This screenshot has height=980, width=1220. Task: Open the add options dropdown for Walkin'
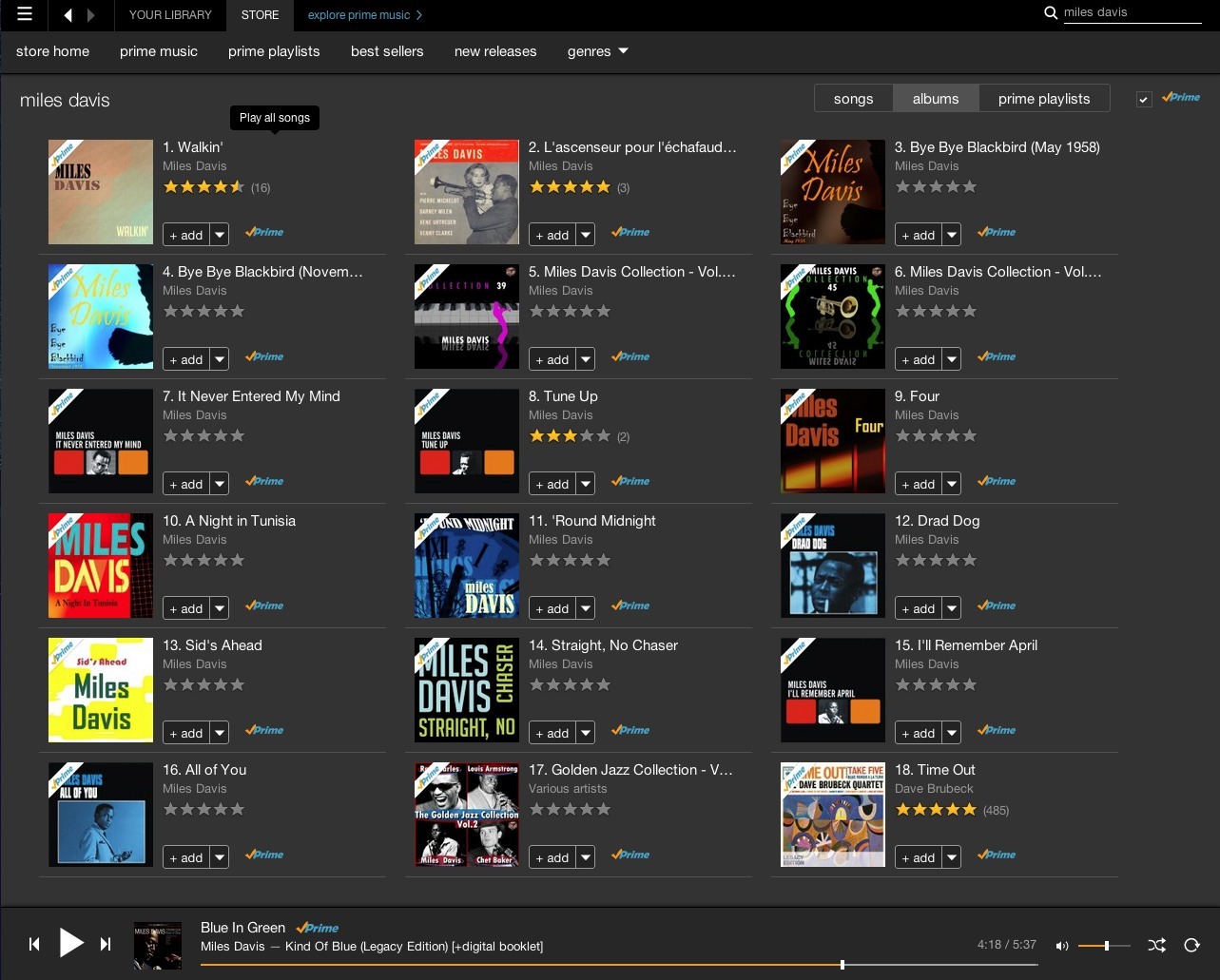[x=221, y=234]
